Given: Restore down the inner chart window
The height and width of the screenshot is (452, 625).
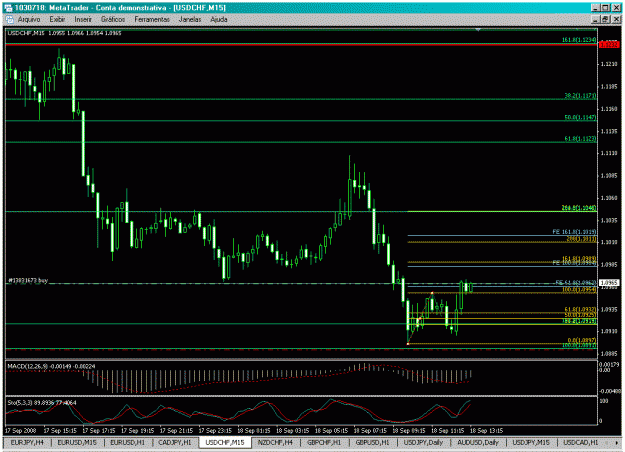Looking at the screenshot, I should pyautogui.click(x=605, y=19).
